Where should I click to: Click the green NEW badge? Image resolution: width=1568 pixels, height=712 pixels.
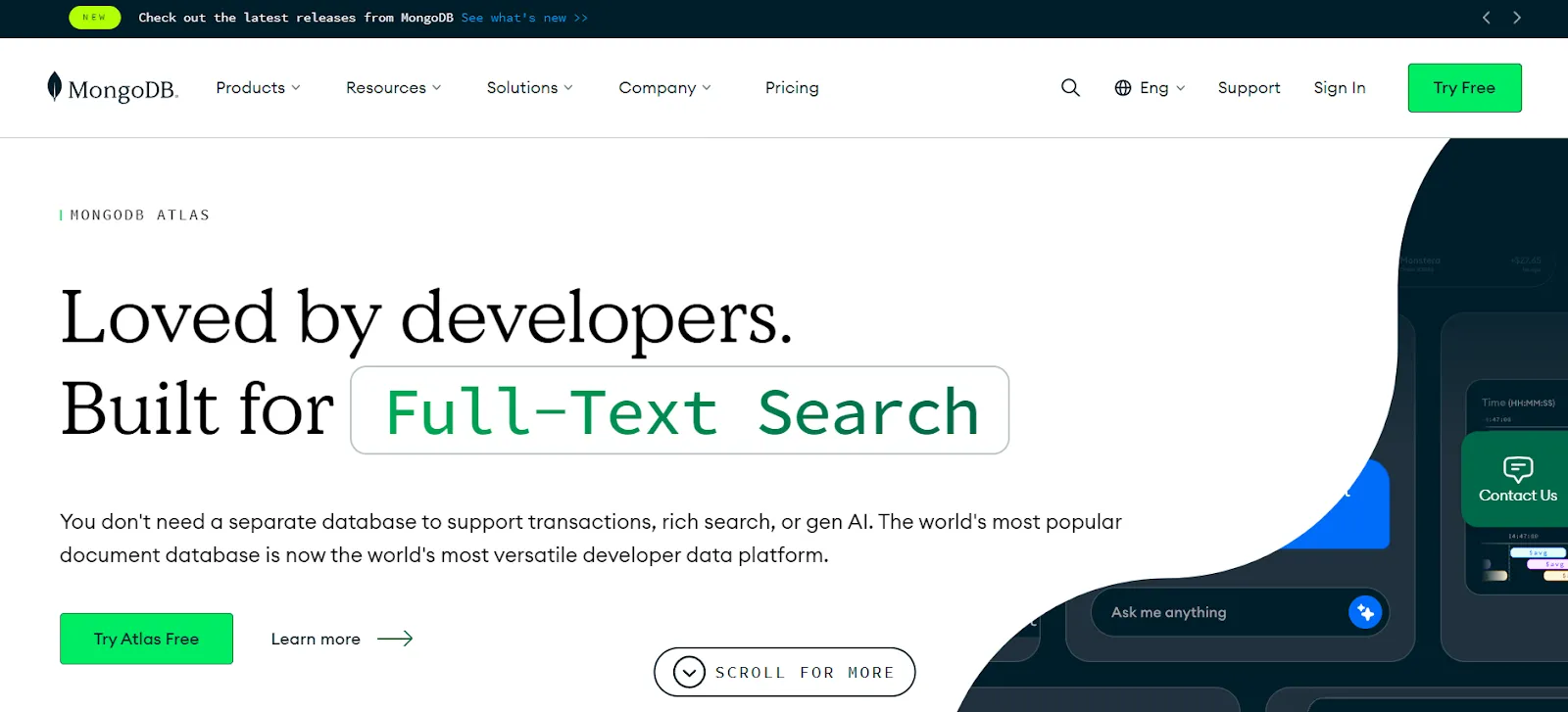point(95,18)
